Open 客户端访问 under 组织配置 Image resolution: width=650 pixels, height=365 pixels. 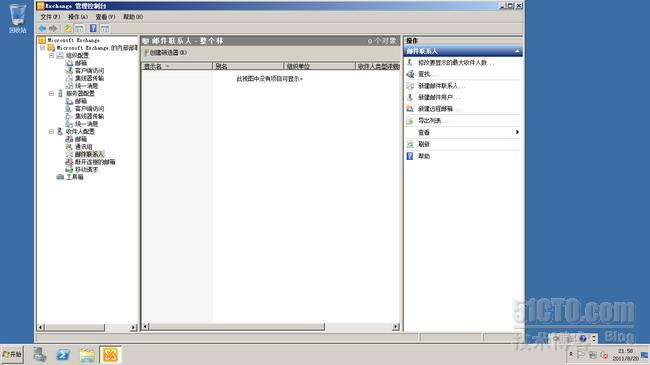point(89,71)
